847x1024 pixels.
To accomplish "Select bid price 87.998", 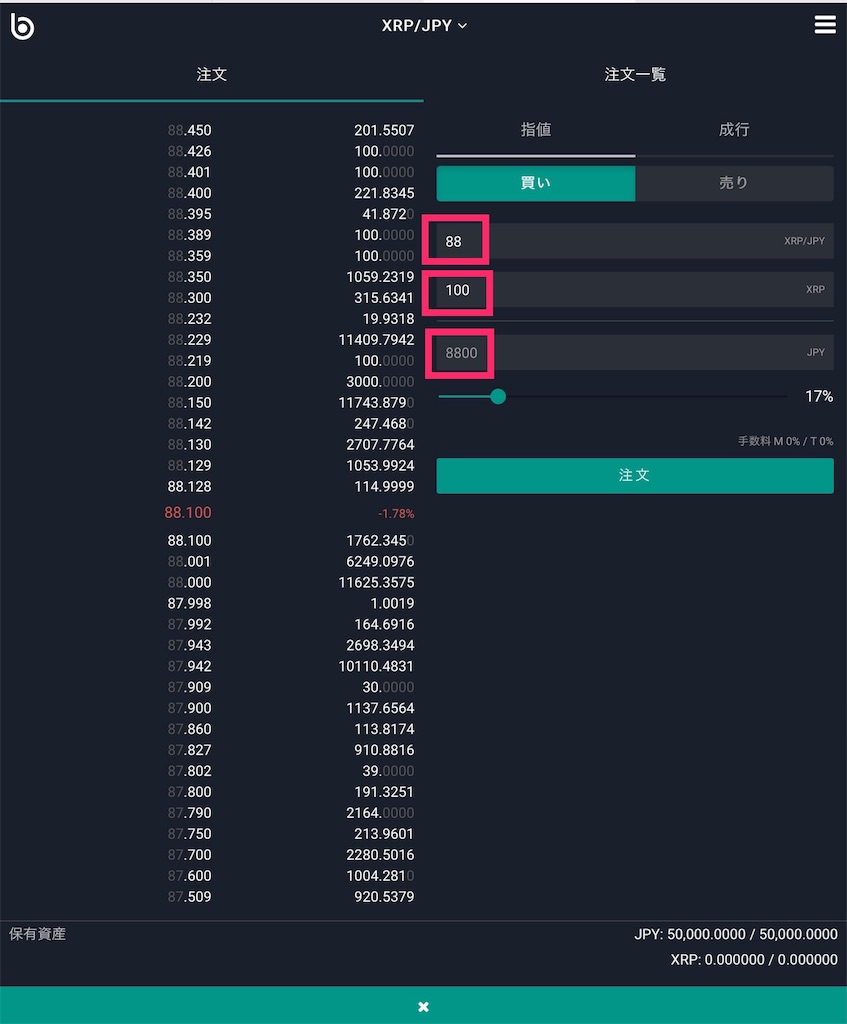I will click(189, 603).
